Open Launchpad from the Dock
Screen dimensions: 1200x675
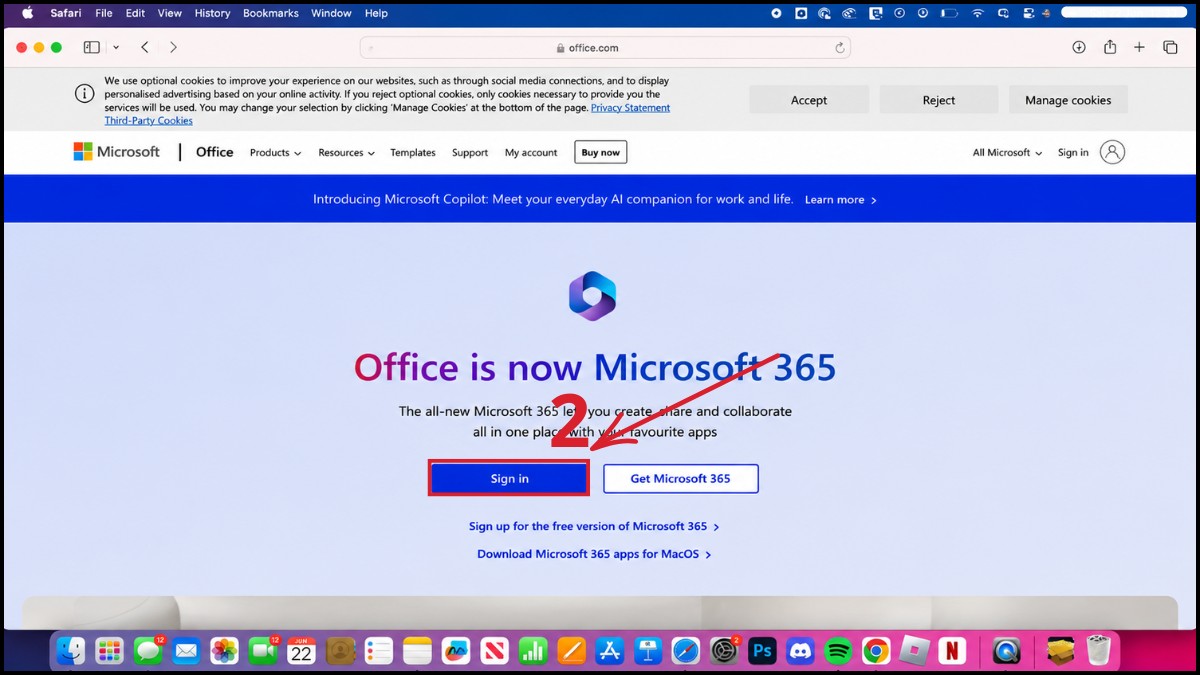pos(109,651)
